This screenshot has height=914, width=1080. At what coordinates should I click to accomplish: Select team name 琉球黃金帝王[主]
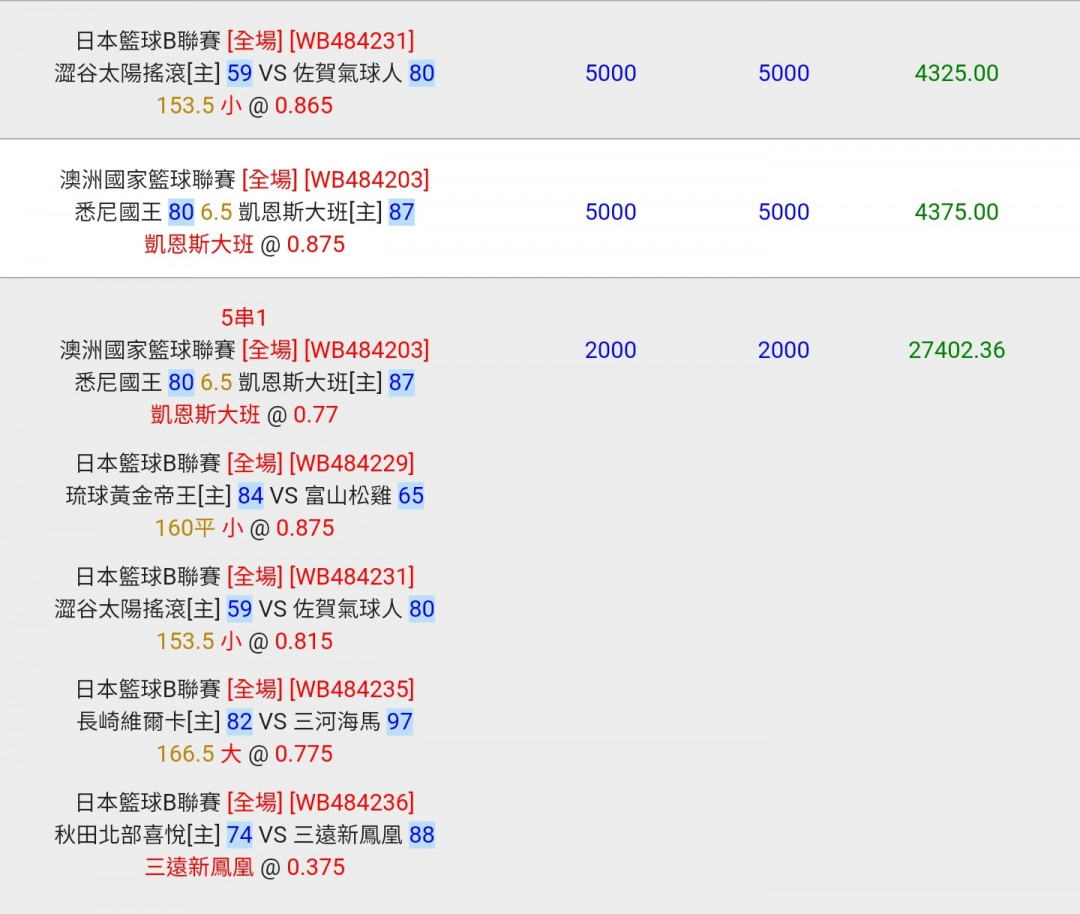[149, 496]
